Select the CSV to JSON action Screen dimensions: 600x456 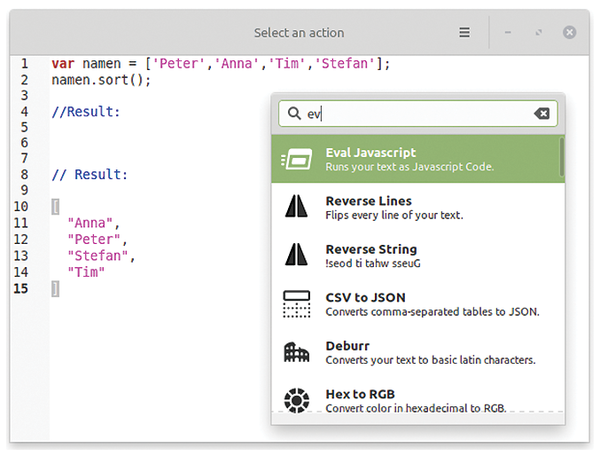(418, 303)
